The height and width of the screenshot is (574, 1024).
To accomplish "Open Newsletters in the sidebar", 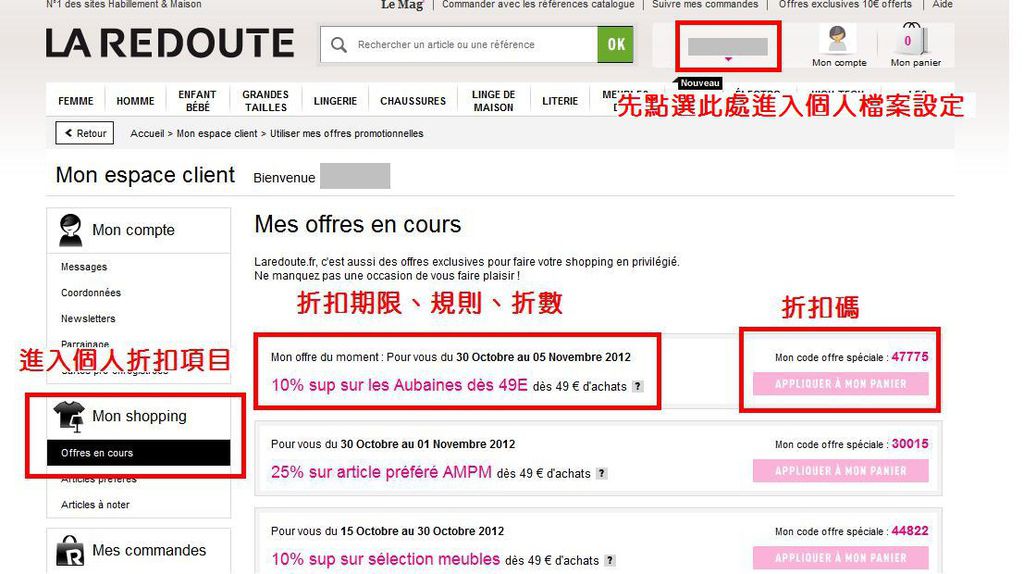I will [x=88, y=319].
